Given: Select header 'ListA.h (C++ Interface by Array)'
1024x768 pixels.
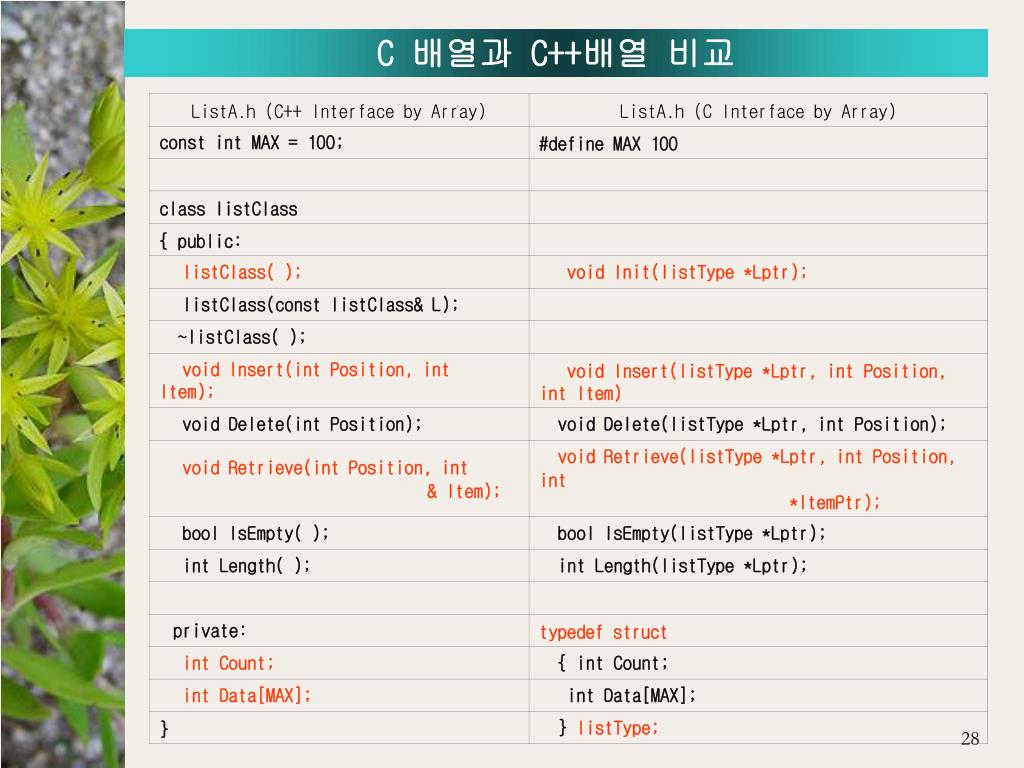Looking at the screenshot, I should (x=338, y=112).
